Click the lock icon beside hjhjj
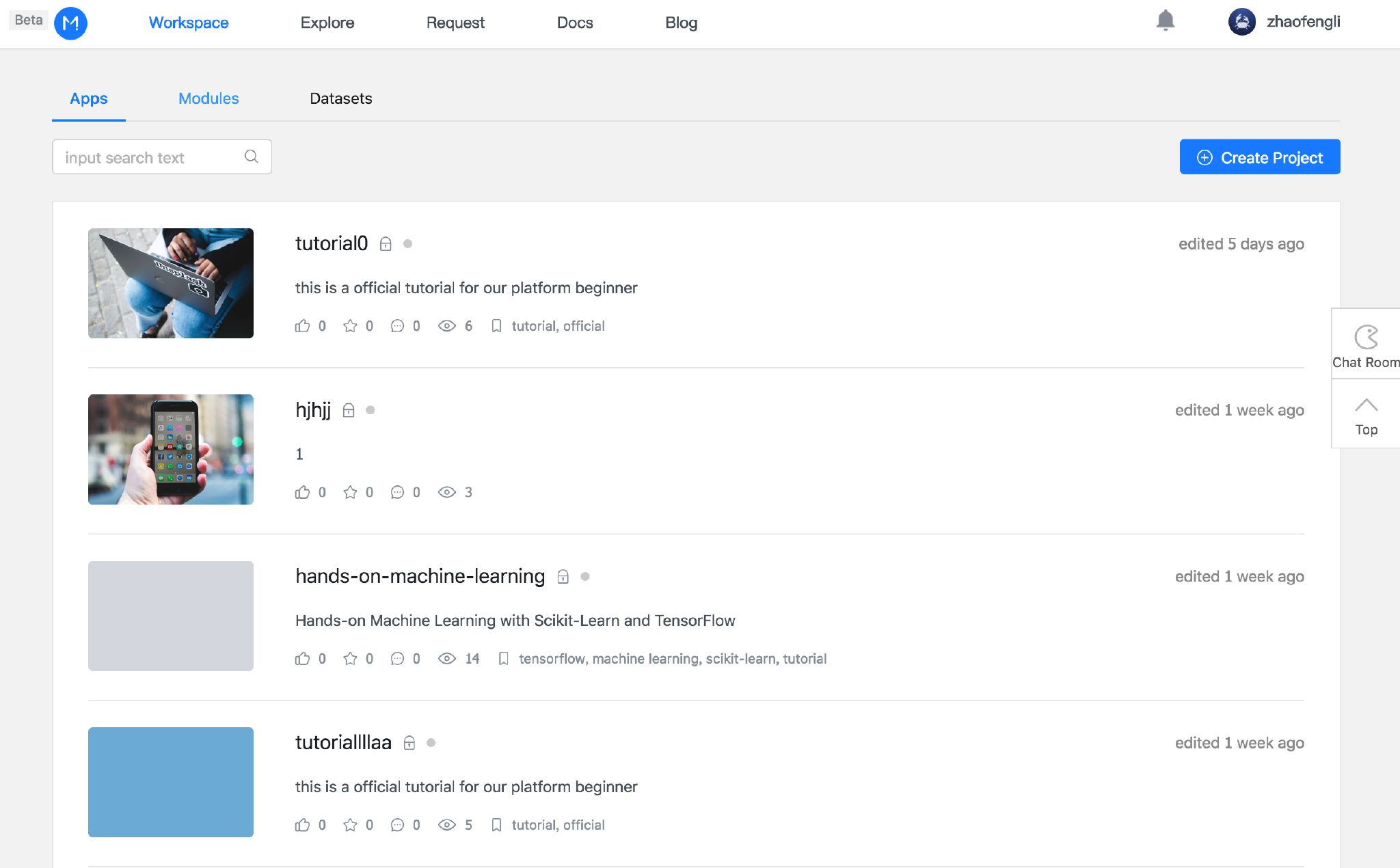Image resolution: width=1400 pixels, height=868 pixels. (x=349, y=410)
